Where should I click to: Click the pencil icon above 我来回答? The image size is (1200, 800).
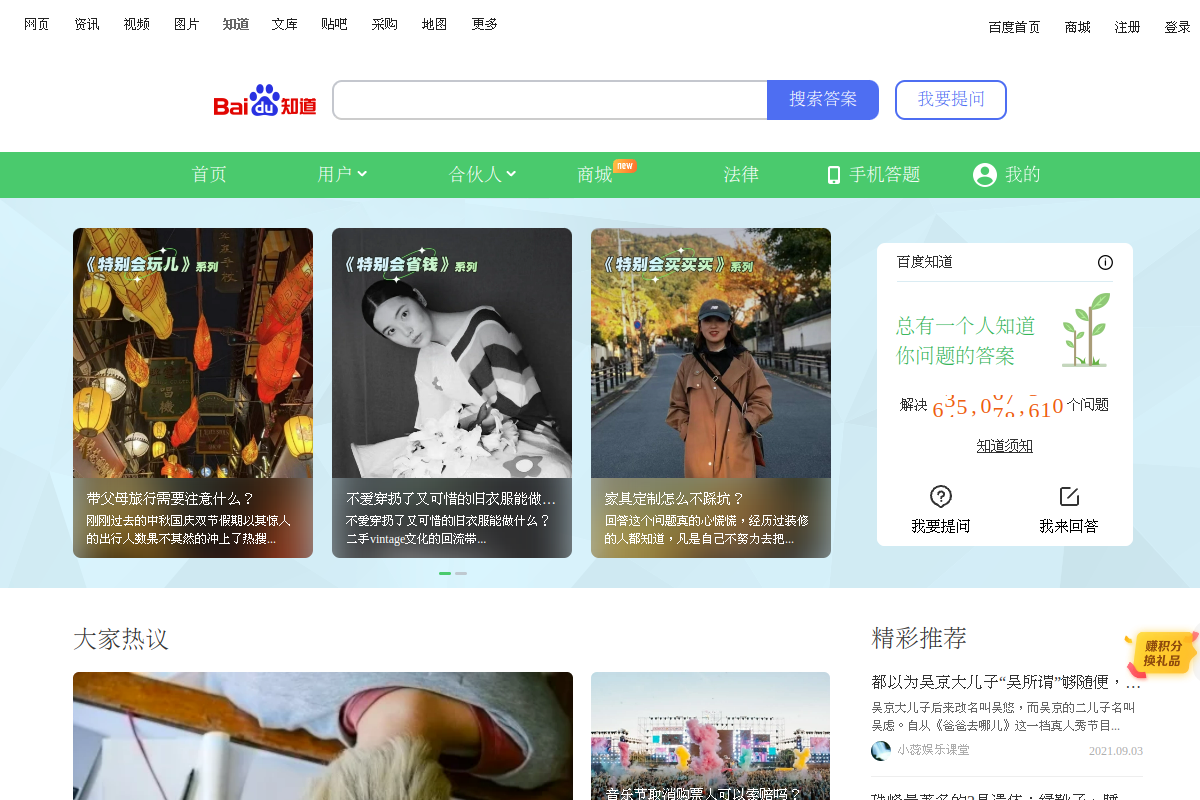(1069, 495)
